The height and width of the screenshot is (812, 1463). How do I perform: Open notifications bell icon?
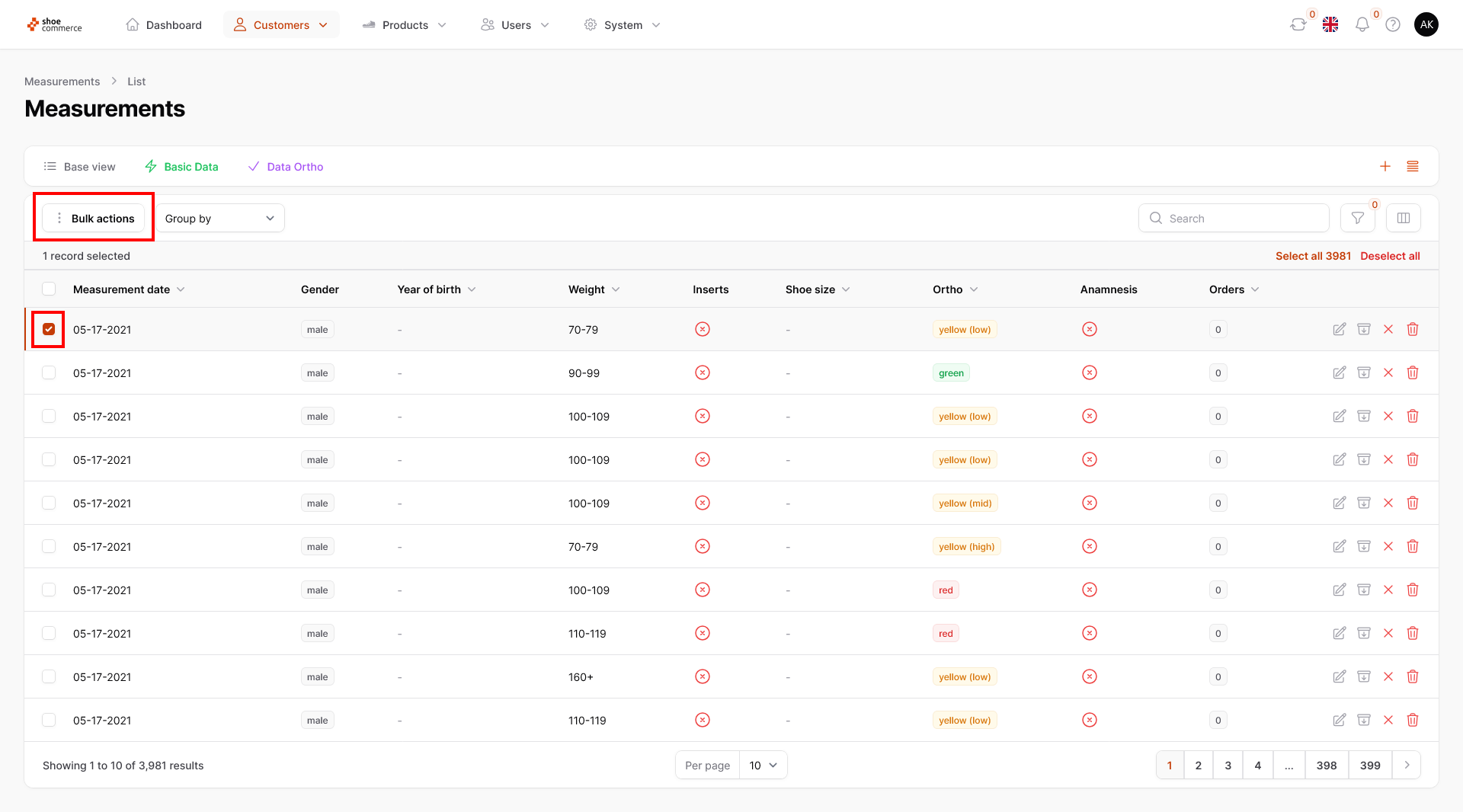click(x=1362, y=25)
